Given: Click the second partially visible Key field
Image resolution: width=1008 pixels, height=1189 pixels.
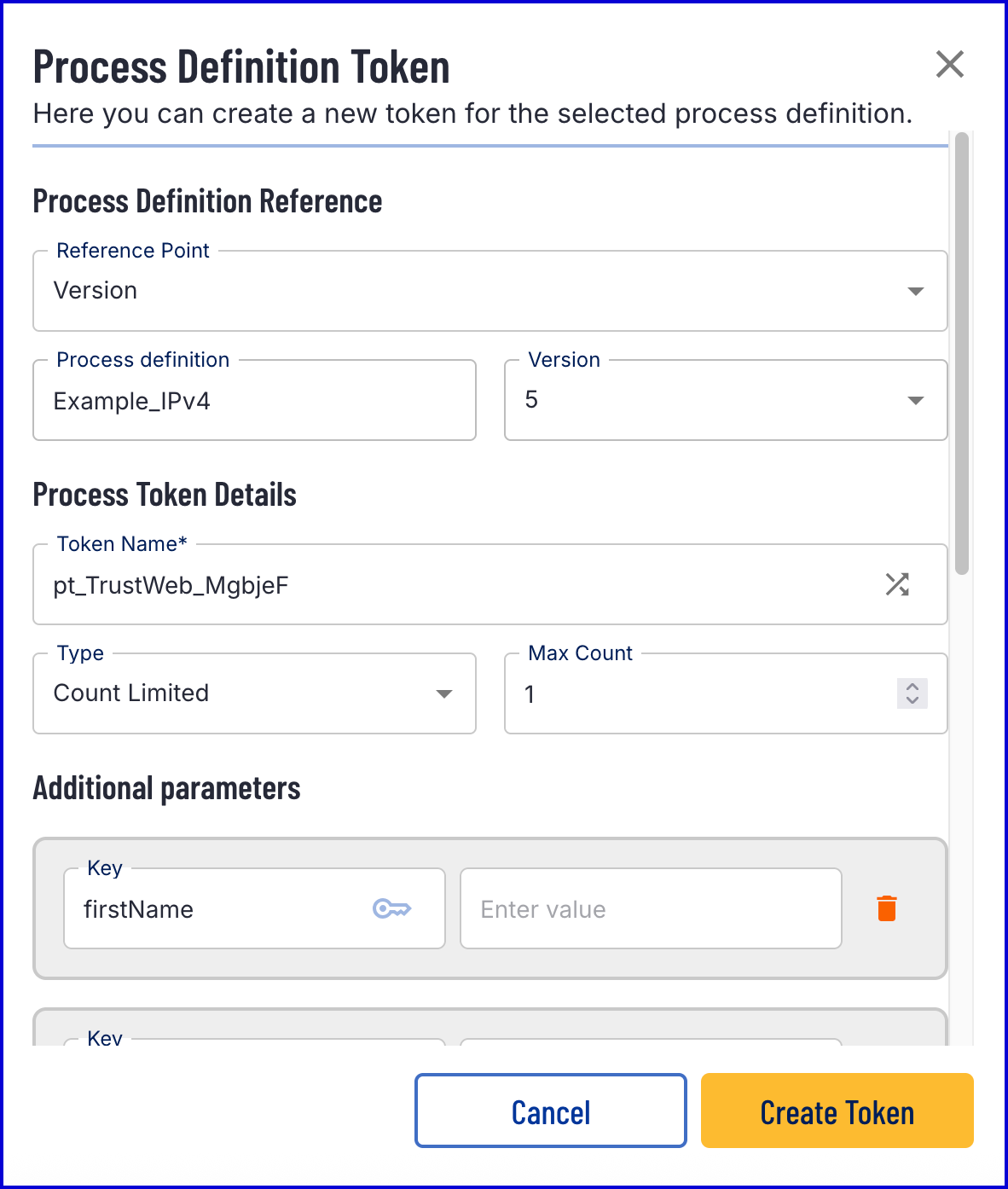Looking at the screenshot, I should (254, 1041).
